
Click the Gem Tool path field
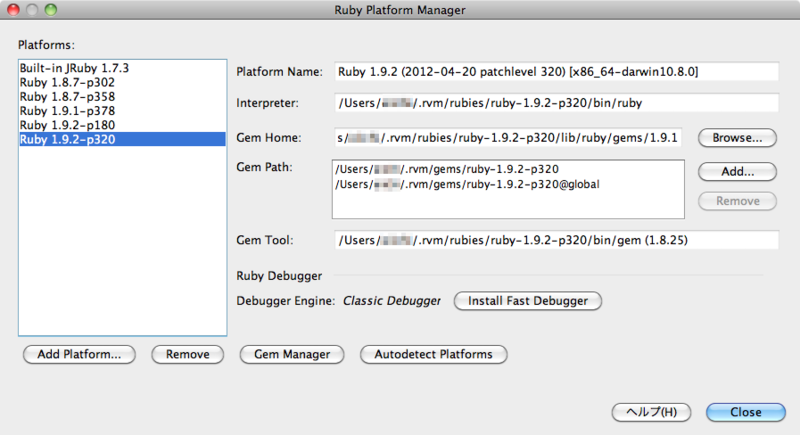pos(557,240)
